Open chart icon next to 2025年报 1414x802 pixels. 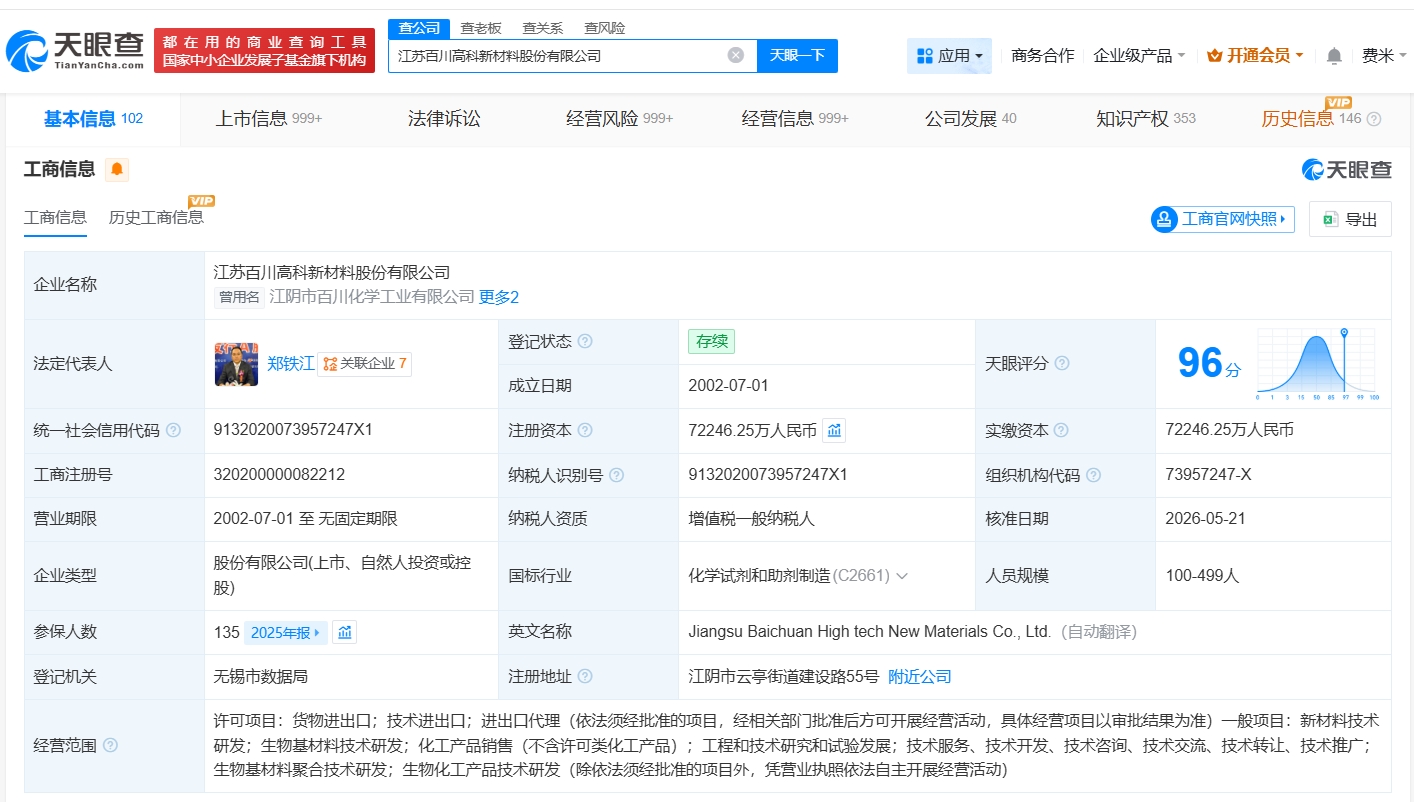[345, 632]
